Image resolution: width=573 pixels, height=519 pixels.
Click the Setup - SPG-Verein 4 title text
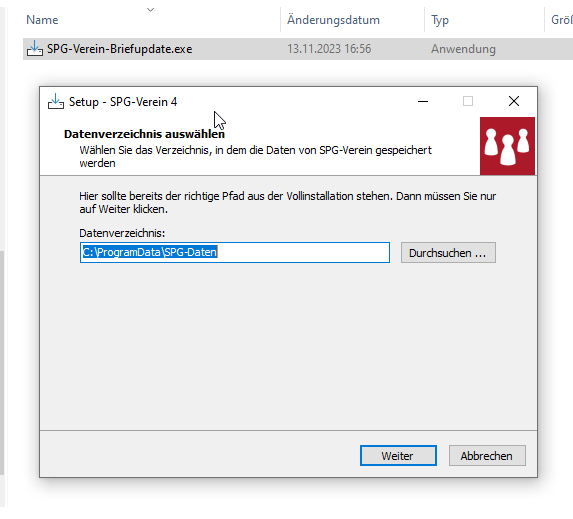123,102
